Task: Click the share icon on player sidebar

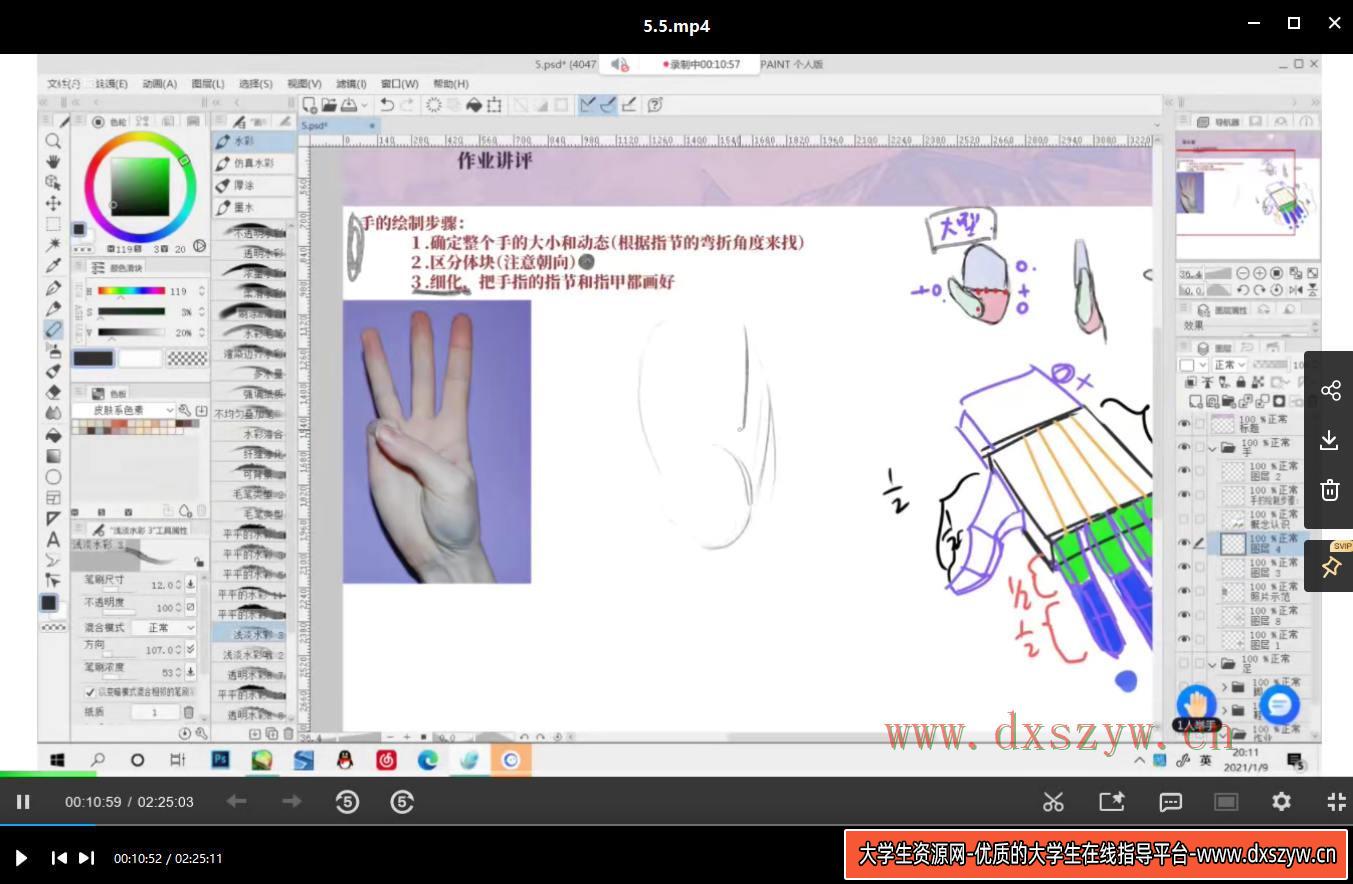Action: (x=1330, y=390)
